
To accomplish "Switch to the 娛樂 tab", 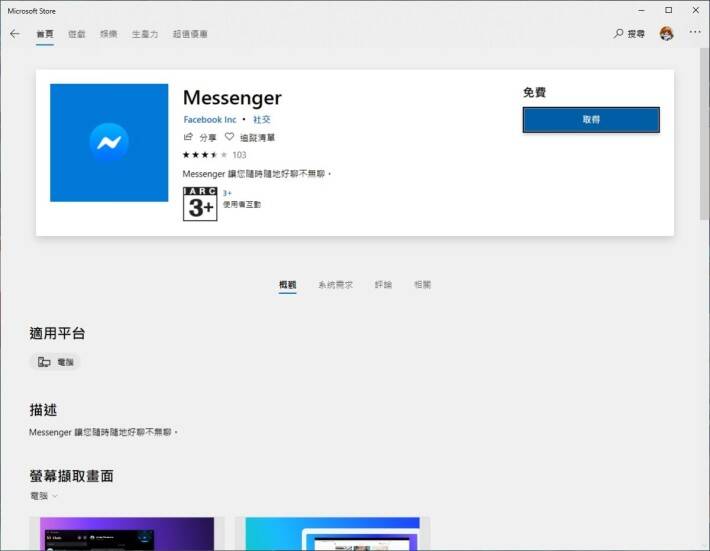I will click(109, 34).
